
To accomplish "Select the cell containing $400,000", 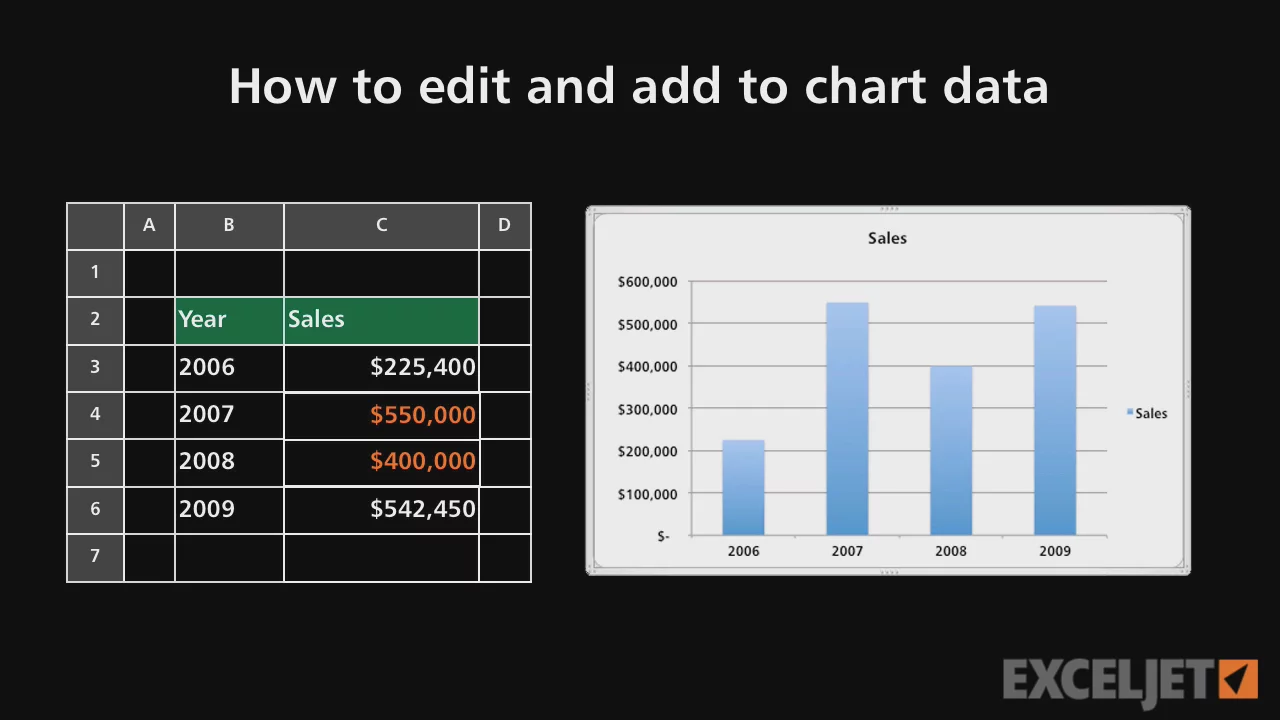I will point(381,462).
